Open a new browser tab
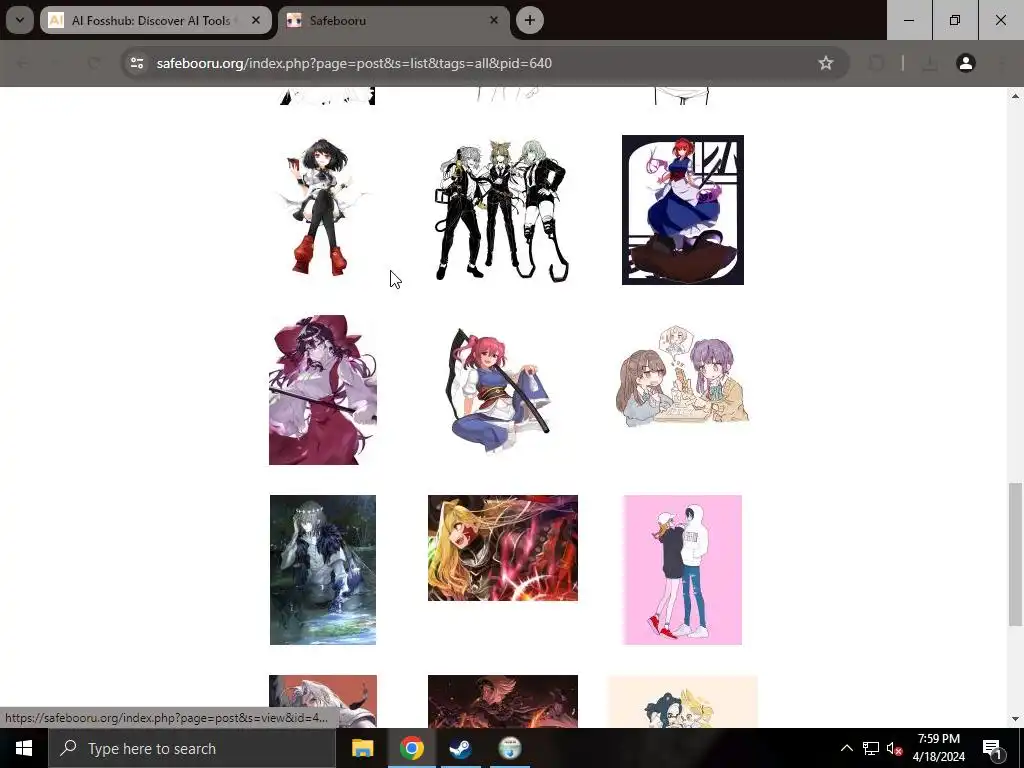1024x768 pixels. pyautogui.click(x=530, y=20)
